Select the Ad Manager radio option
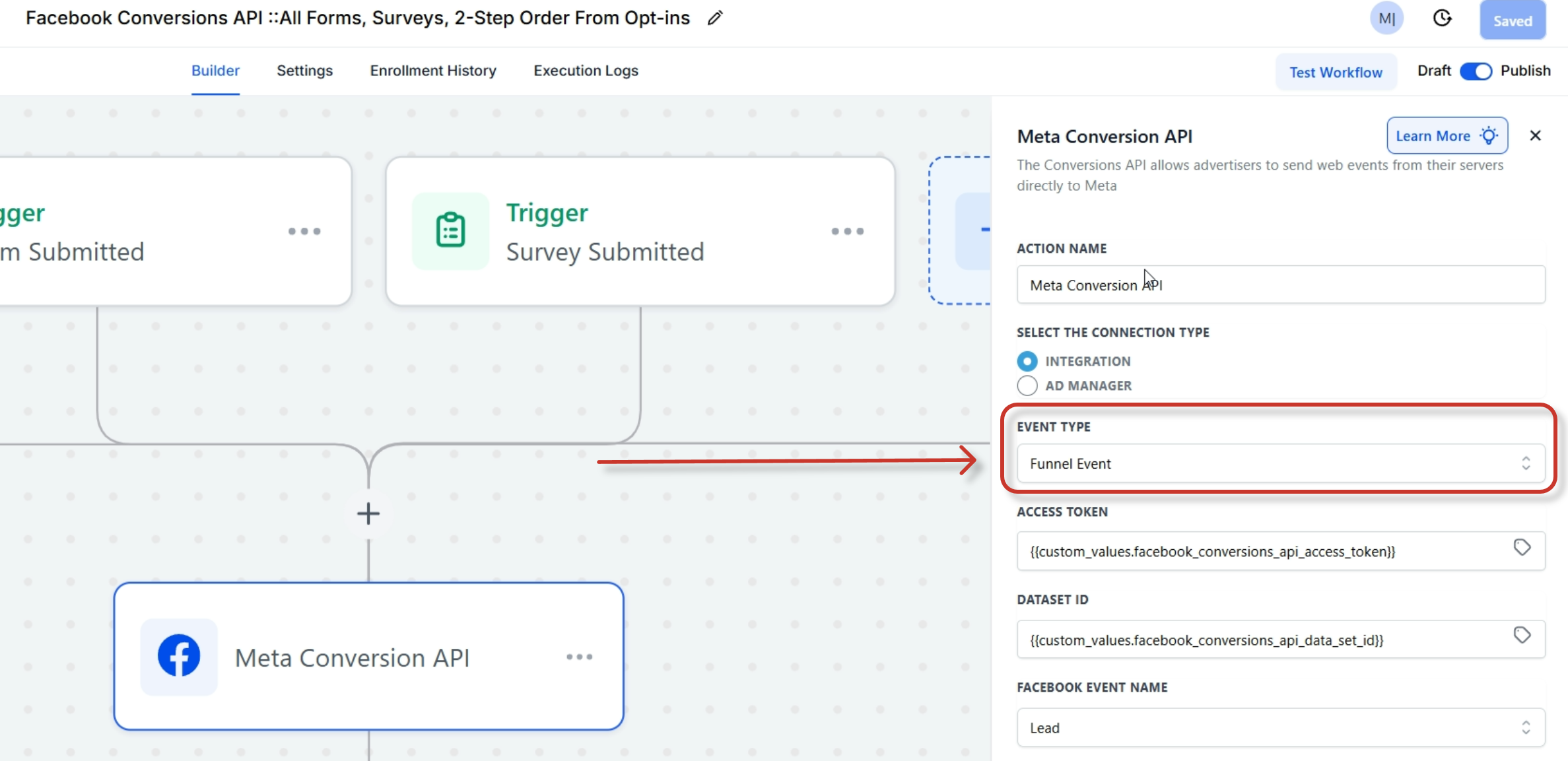1568x761 pixels. [1027, 385]
